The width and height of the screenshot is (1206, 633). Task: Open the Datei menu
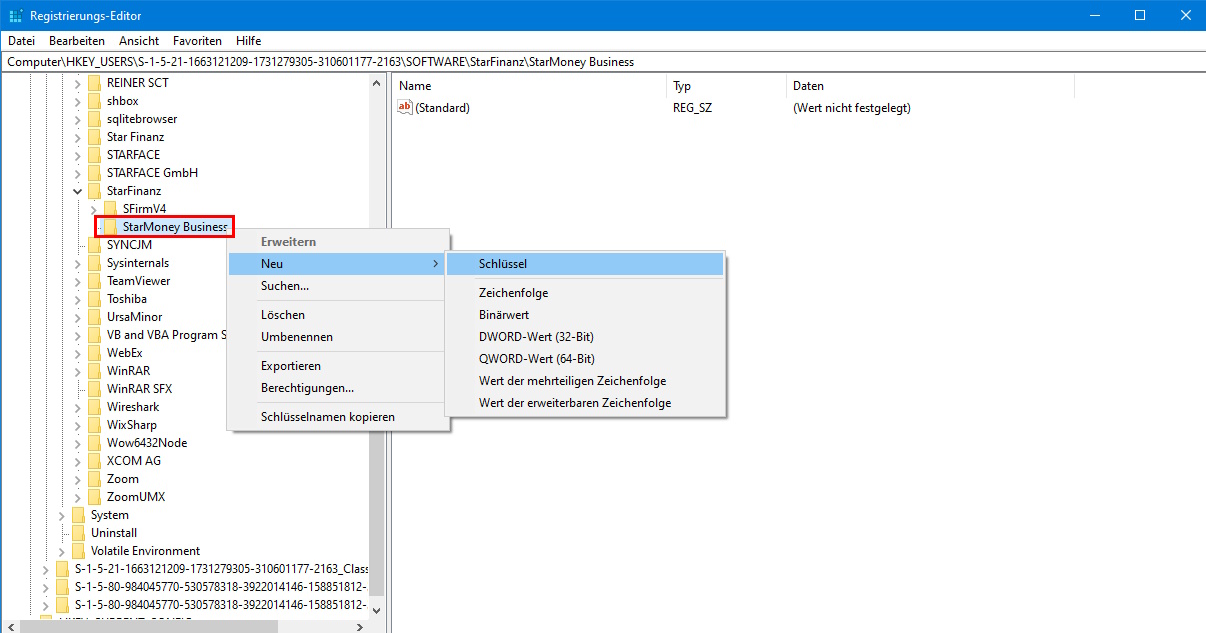[21, 41]
